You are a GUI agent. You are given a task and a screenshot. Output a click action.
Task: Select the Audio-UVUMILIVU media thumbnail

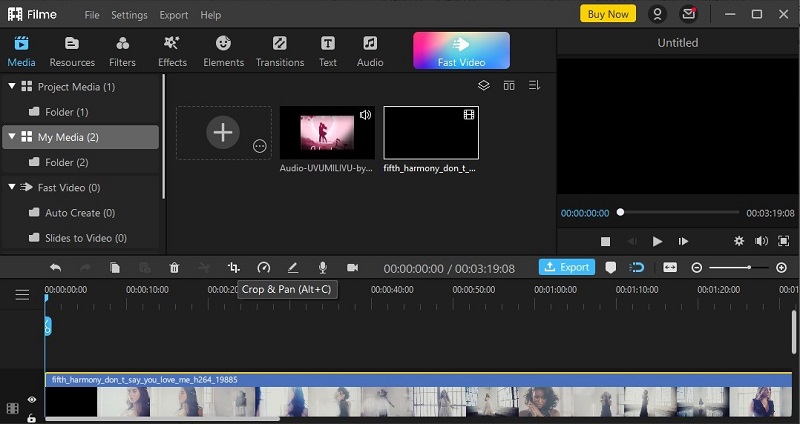point(327,133)
